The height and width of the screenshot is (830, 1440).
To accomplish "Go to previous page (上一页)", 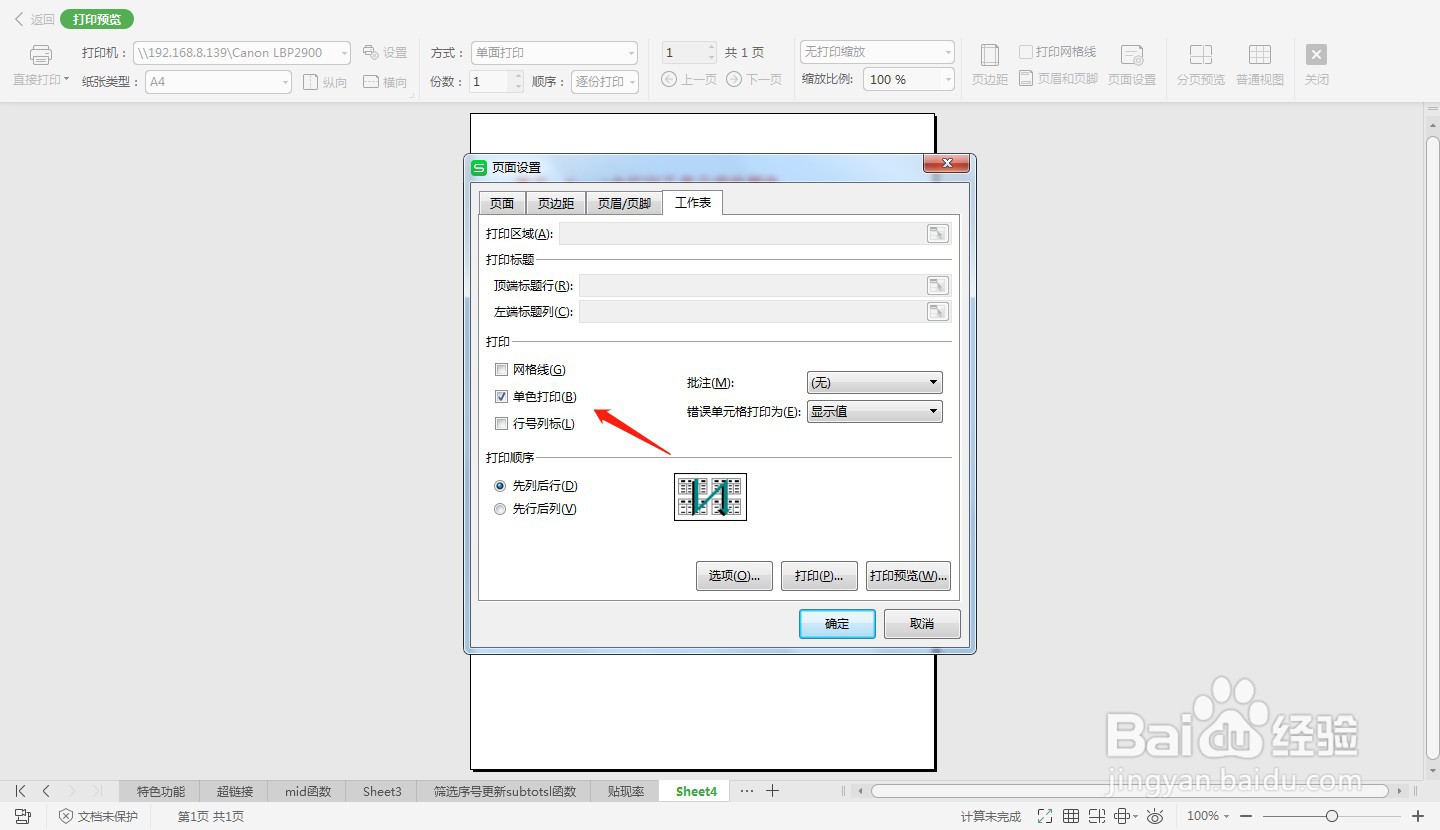I will click(x=689, y=79).
